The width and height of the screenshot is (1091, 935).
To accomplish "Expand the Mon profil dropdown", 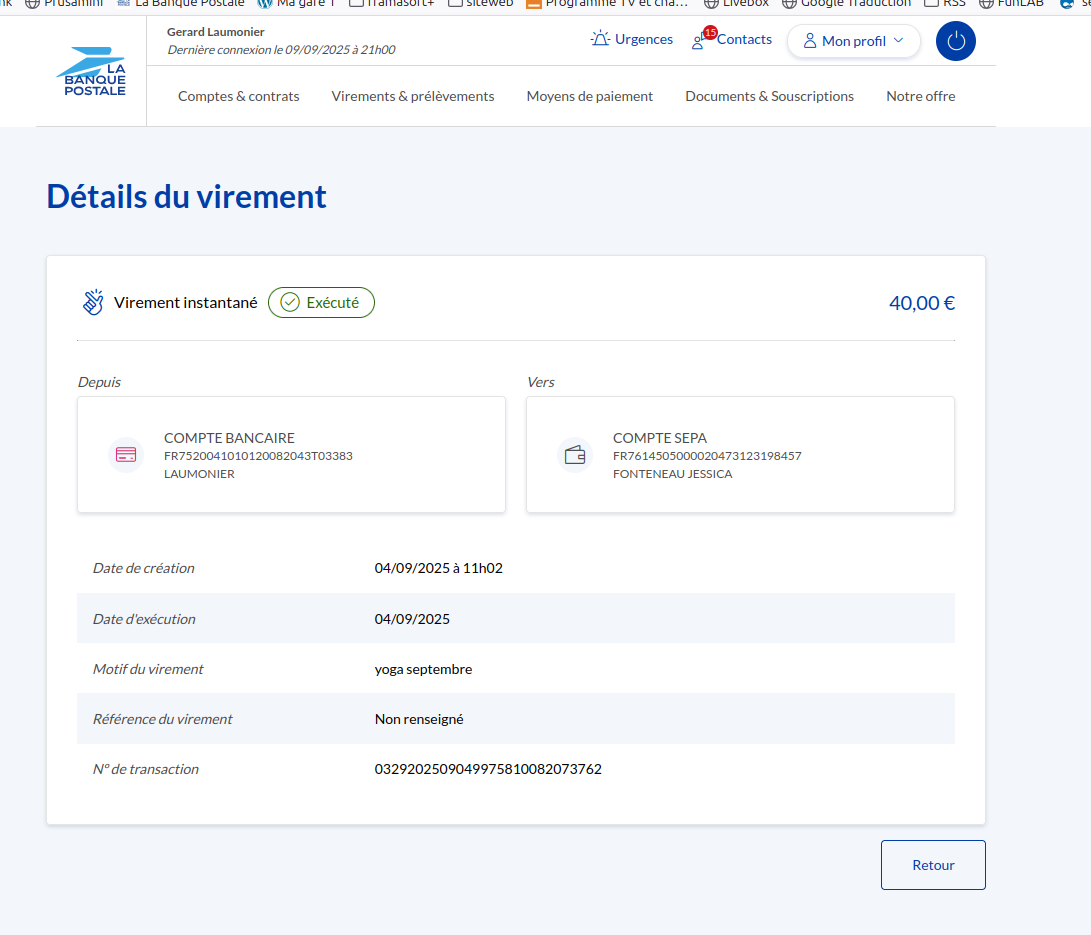I will tap(853, 41).
